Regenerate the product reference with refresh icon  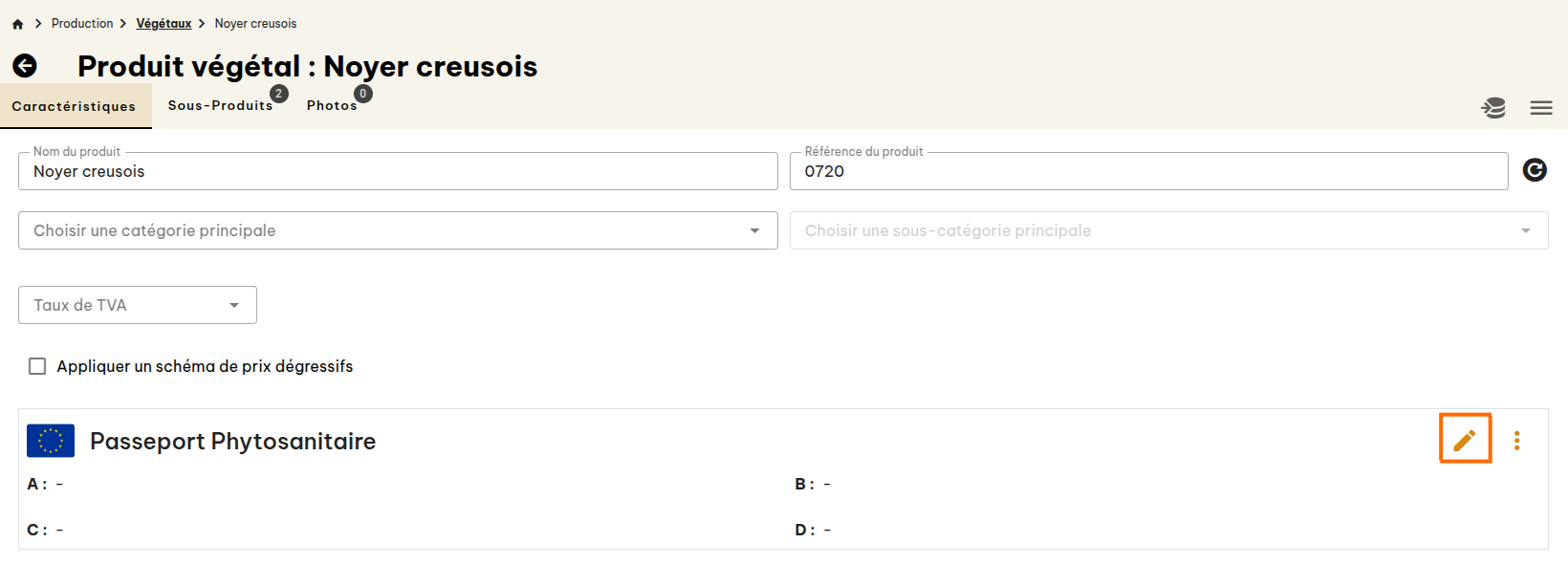coord(1535,170)
